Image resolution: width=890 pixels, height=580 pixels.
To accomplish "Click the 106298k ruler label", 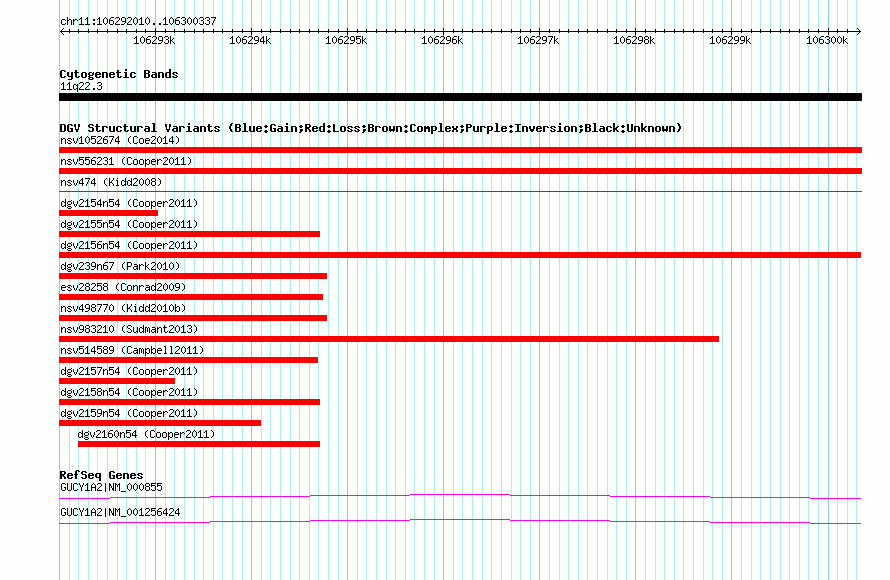I will (634, 40).
